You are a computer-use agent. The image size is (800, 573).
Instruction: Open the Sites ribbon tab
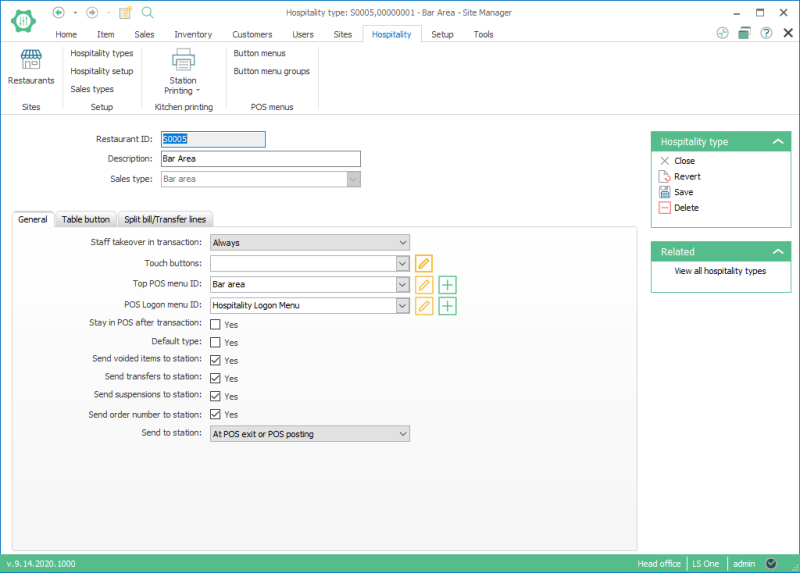point(343,34)
